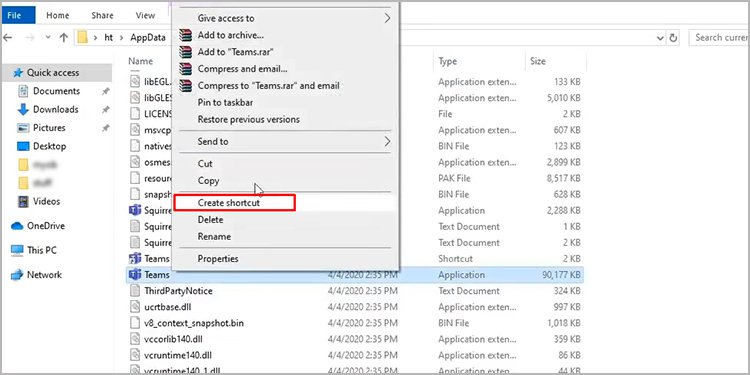Click the blue File tab button
This screenshot has height=375, width=750.
point(14,15)
